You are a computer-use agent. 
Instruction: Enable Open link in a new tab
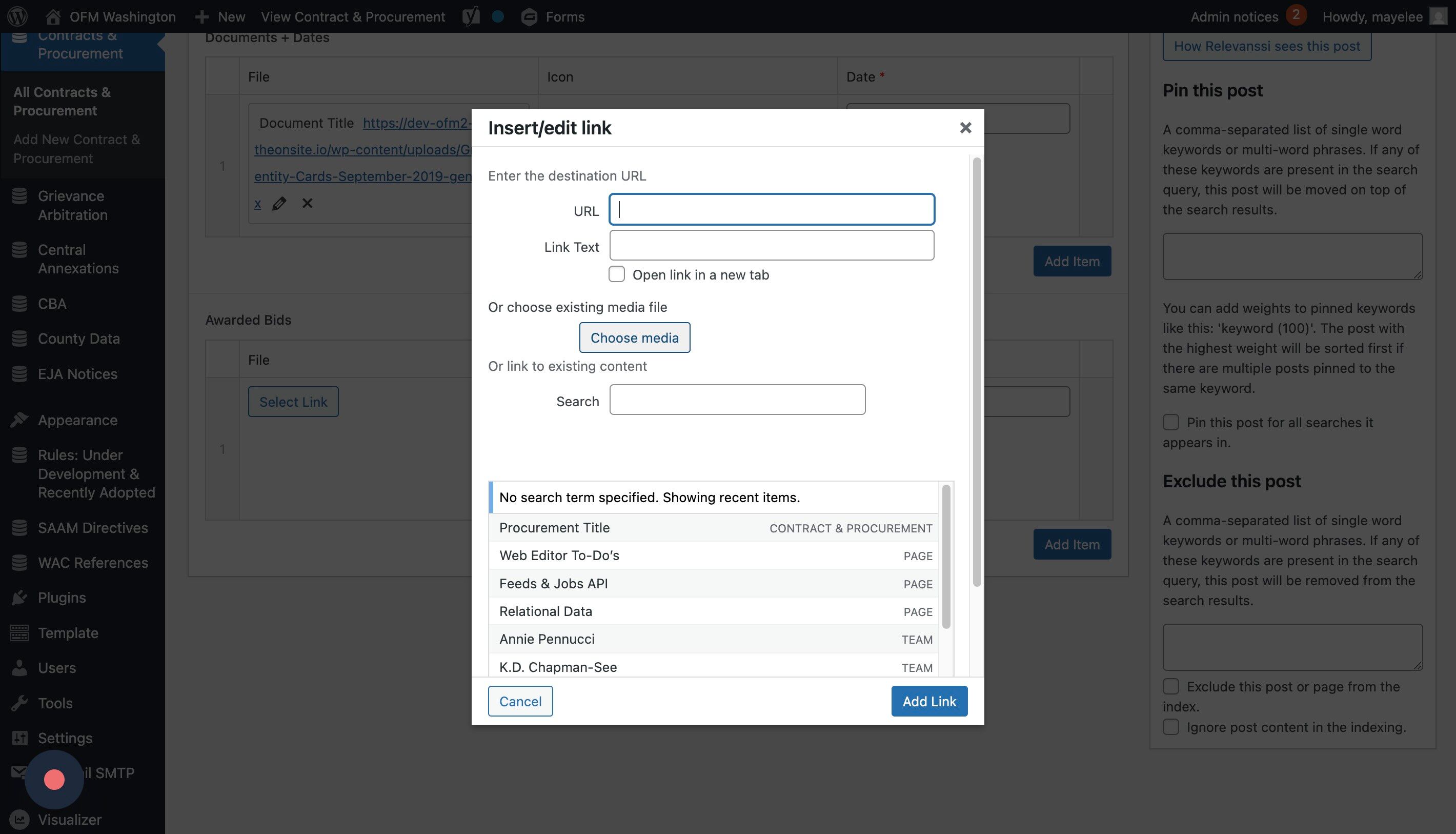tap(617, 274)
